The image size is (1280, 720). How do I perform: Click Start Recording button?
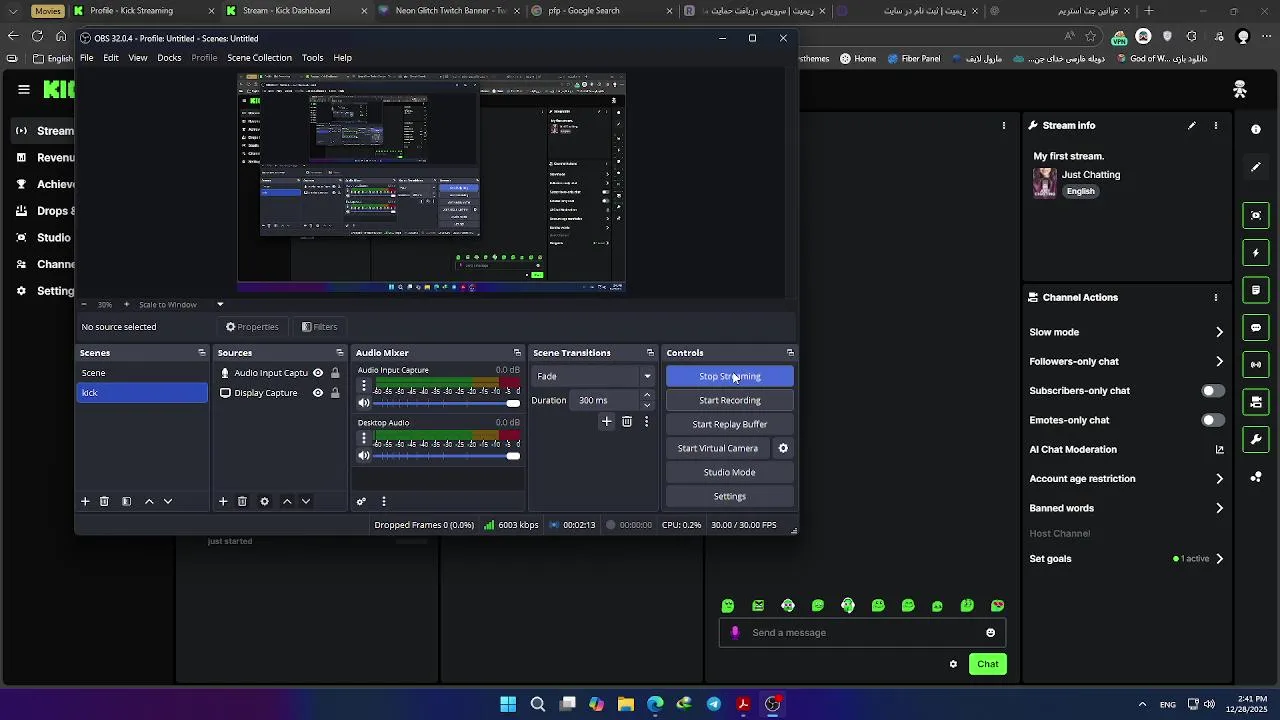[730, 400]
